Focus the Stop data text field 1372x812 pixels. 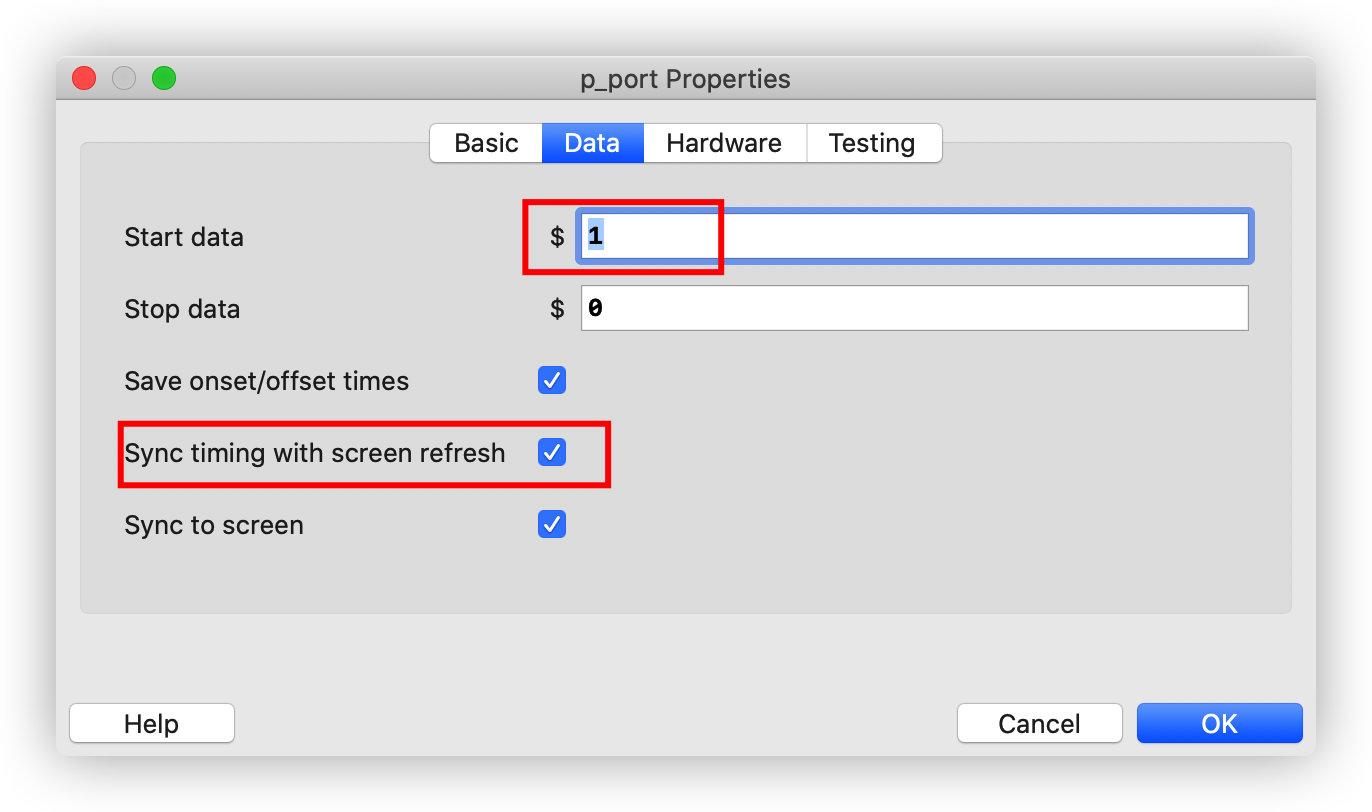tap(914, 309)
